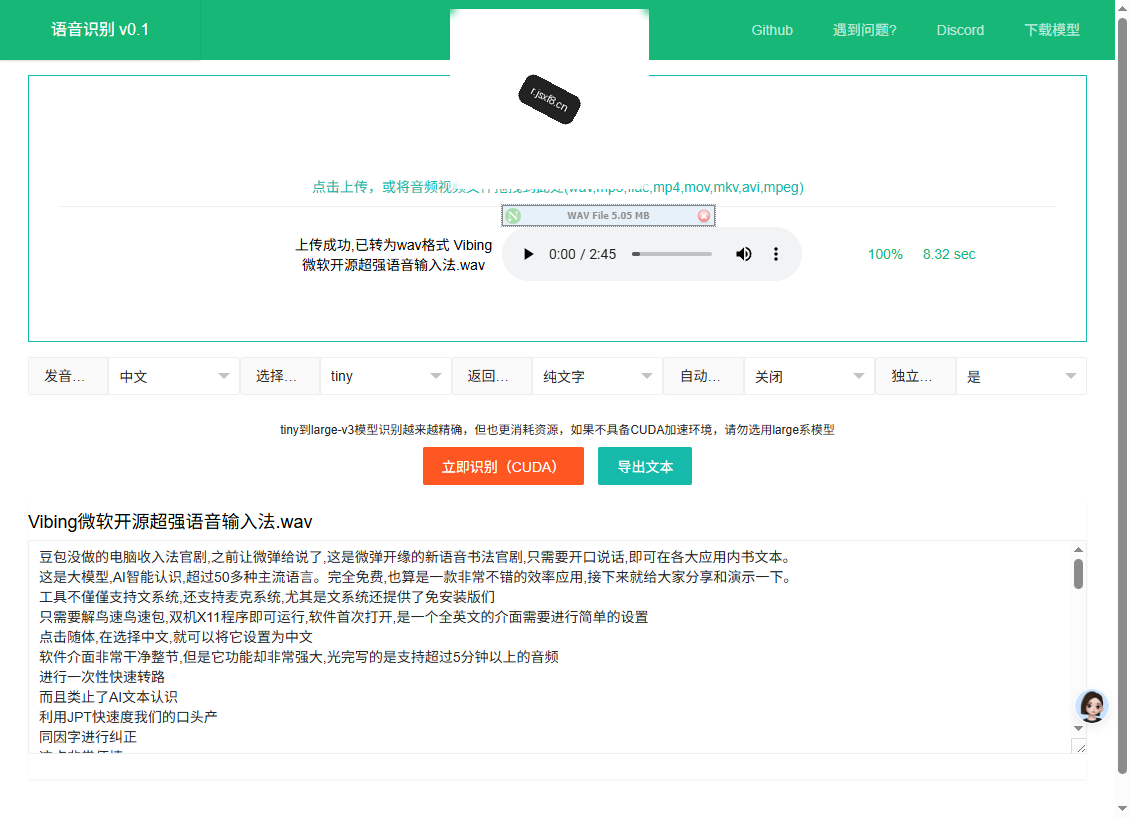Click the text area scrollbar thumb
The width and height of the screenshot is (1130, 818).
1078,574
